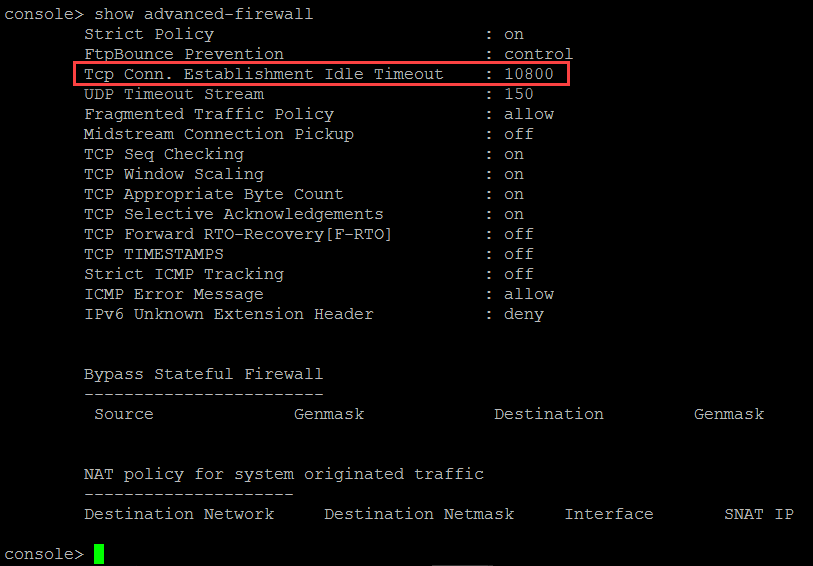Click the TCP Selective Acknowledgements label

coord(234,214)
